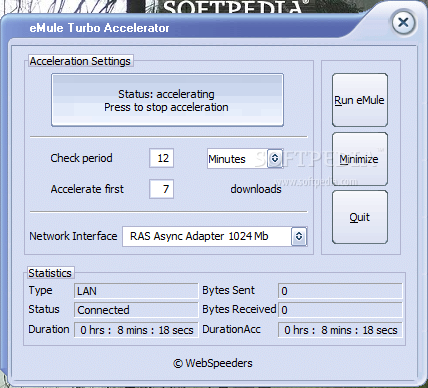Screen dimensions: 428x388
Task: Click the Accelerate first label
Action: tap(87, 189)
